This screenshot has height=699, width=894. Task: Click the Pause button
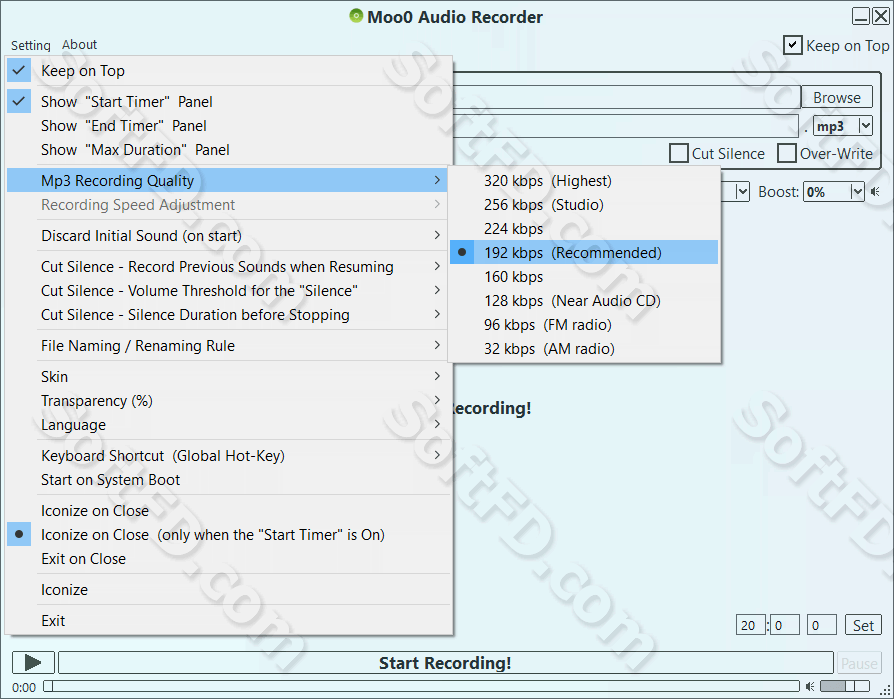(859, 663)
